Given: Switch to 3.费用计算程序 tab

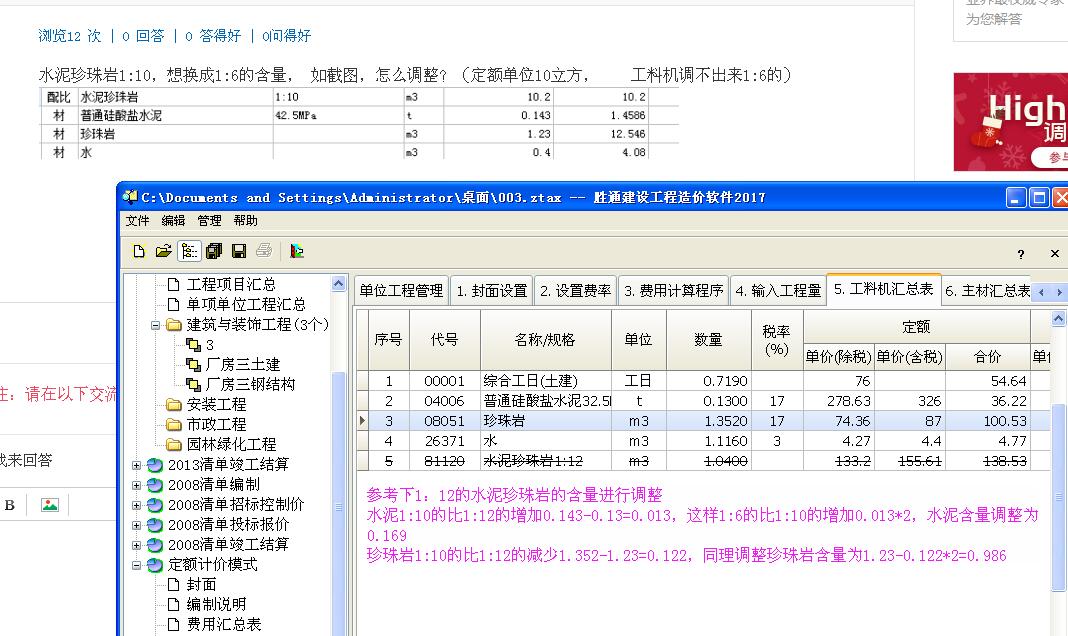Looking at the screenshot, I should click(x=673, y=291).
